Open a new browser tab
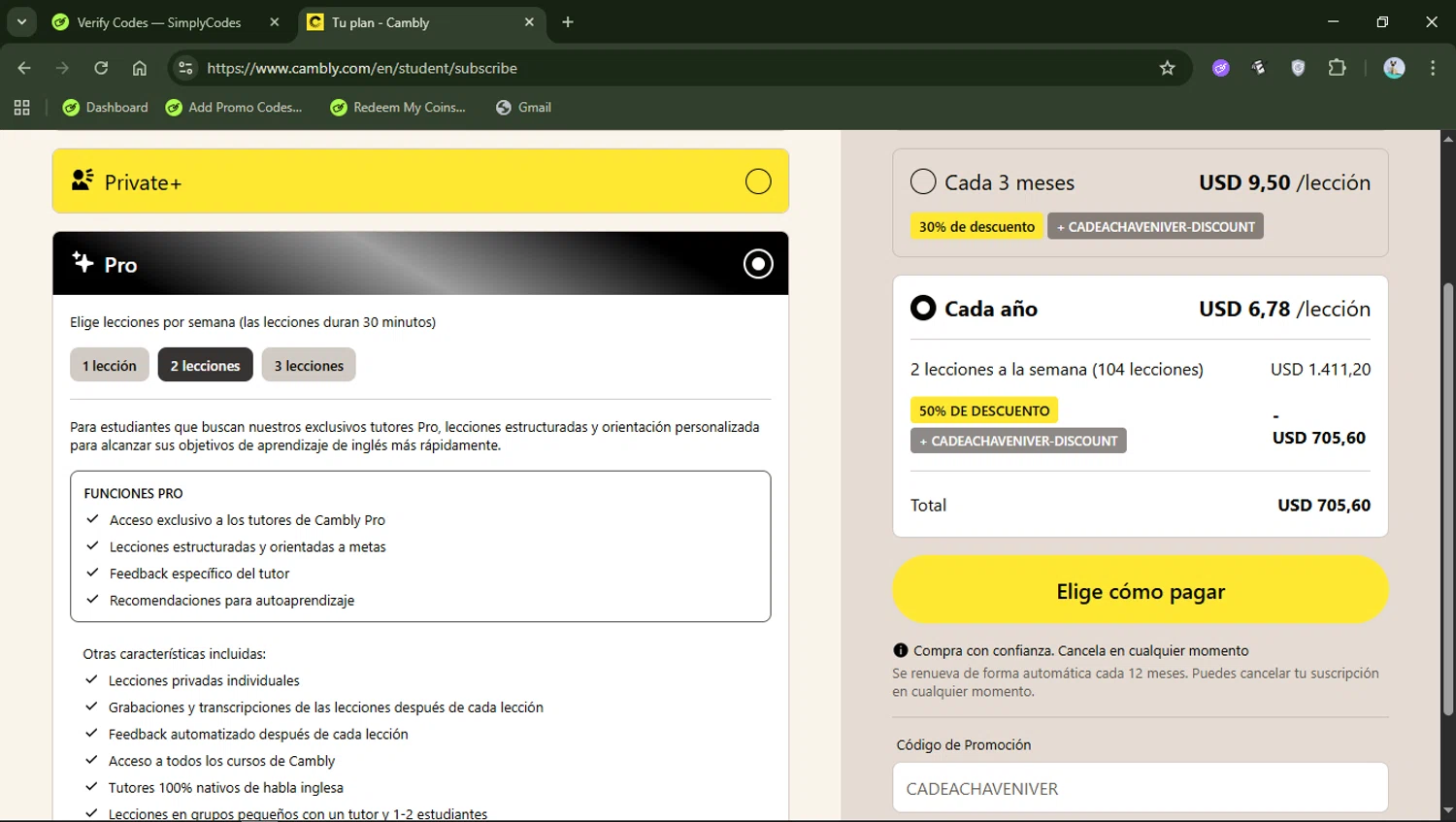Screen dimensions: 1456x822 pos(568,22)
